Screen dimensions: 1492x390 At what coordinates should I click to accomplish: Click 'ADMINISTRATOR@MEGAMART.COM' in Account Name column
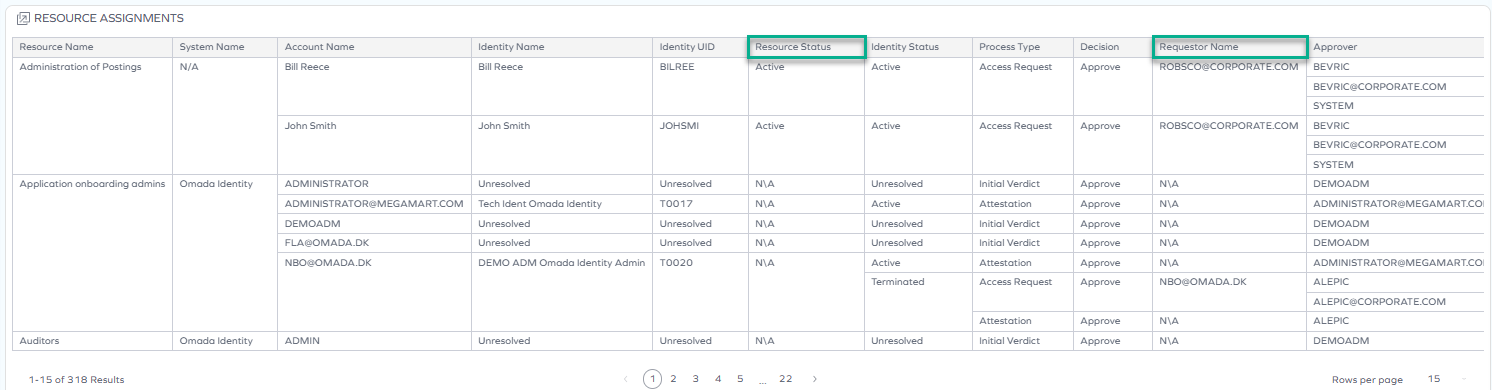(375, 204)
